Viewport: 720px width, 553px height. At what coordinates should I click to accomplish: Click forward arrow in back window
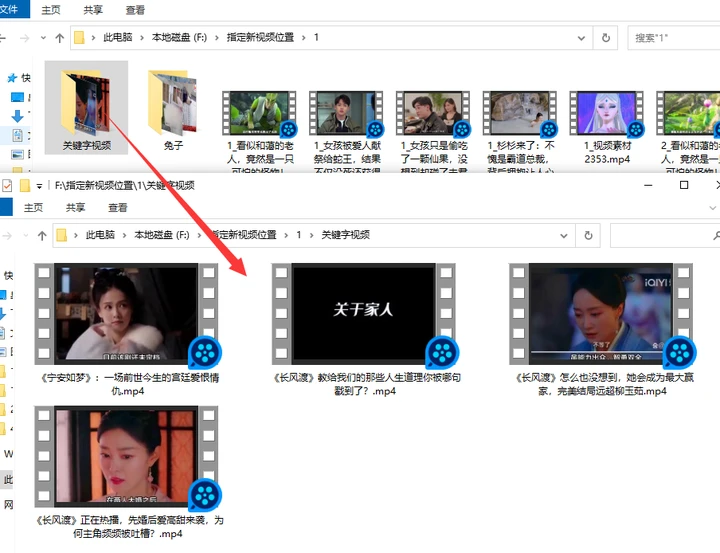coord(24,38)
